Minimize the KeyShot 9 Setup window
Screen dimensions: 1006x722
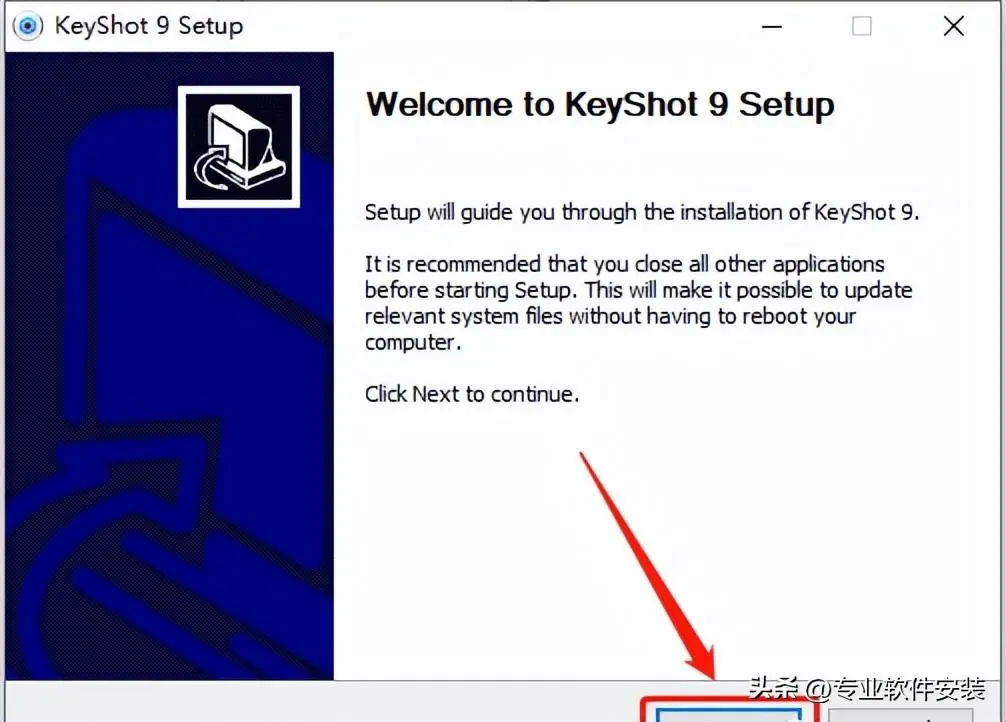point(771,27)
